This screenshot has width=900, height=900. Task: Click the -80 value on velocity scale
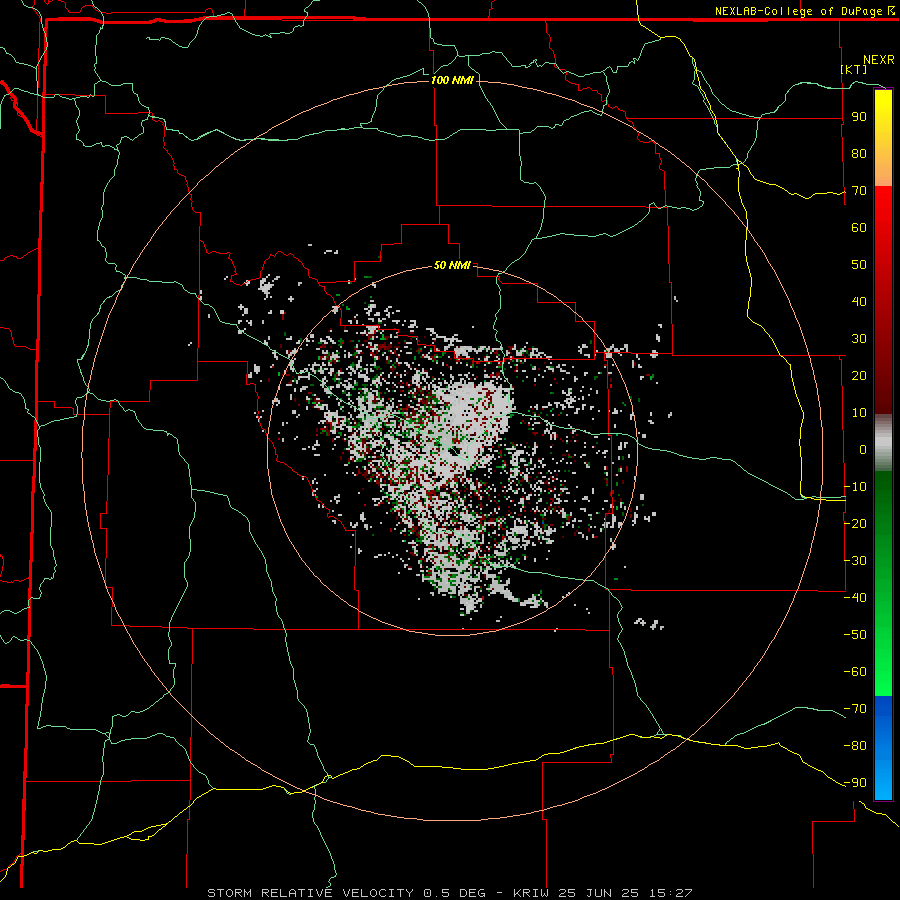pos(855,746)
